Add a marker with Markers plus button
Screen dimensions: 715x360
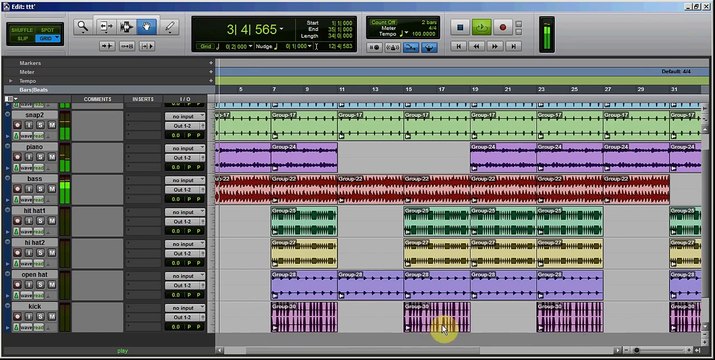click(x=211, y=63)
